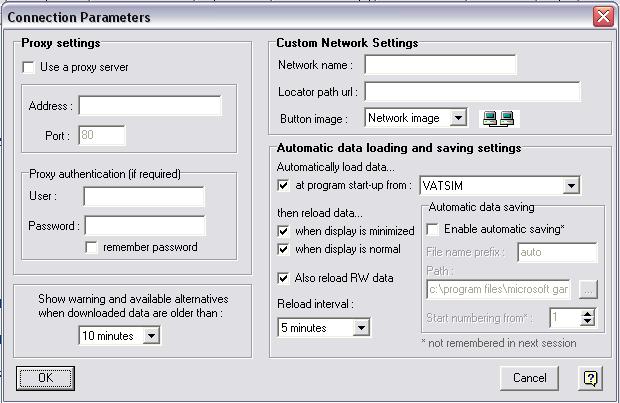The height and width of the screenshot is (403, 620).
Task: Browse for path with the ellipsis button
Action: pos(588,290)
